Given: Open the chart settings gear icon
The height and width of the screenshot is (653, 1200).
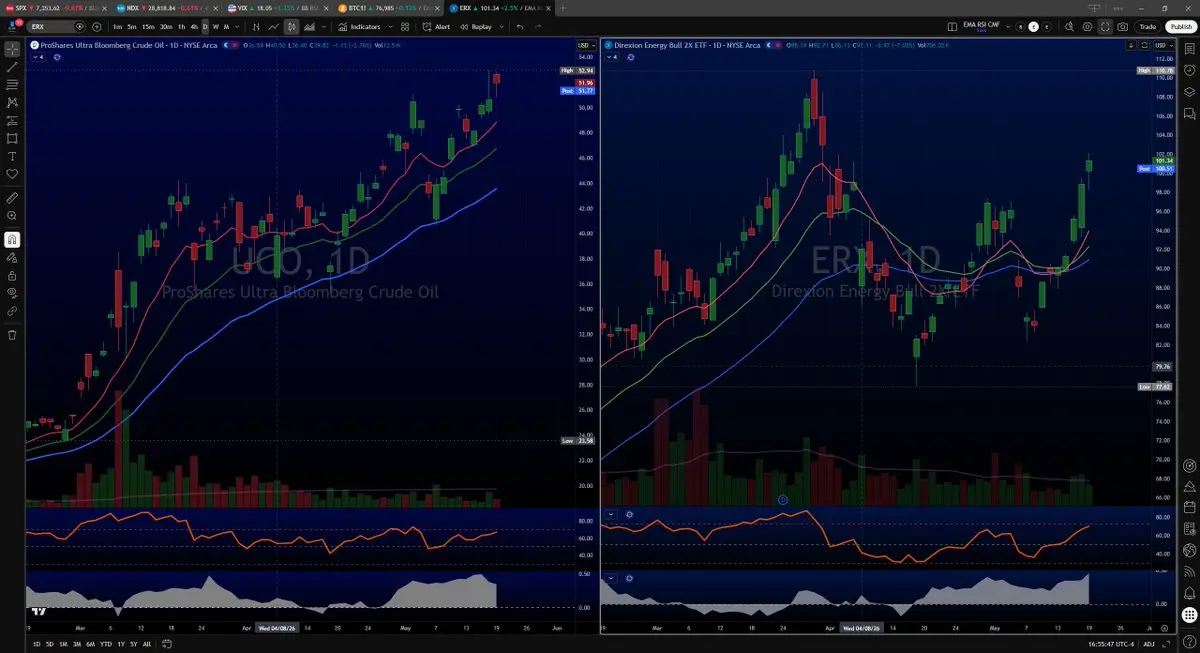Looking at the screenshot, I should 1086,26.
